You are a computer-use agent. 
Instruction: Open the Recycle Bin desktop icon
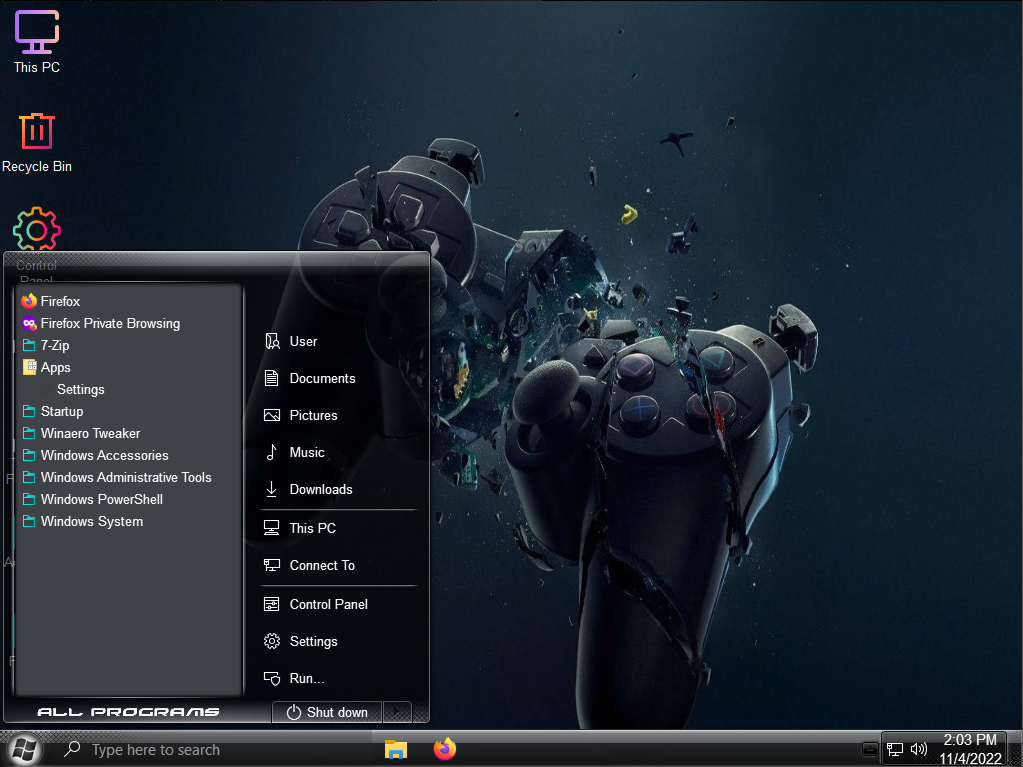pos(37,142)
